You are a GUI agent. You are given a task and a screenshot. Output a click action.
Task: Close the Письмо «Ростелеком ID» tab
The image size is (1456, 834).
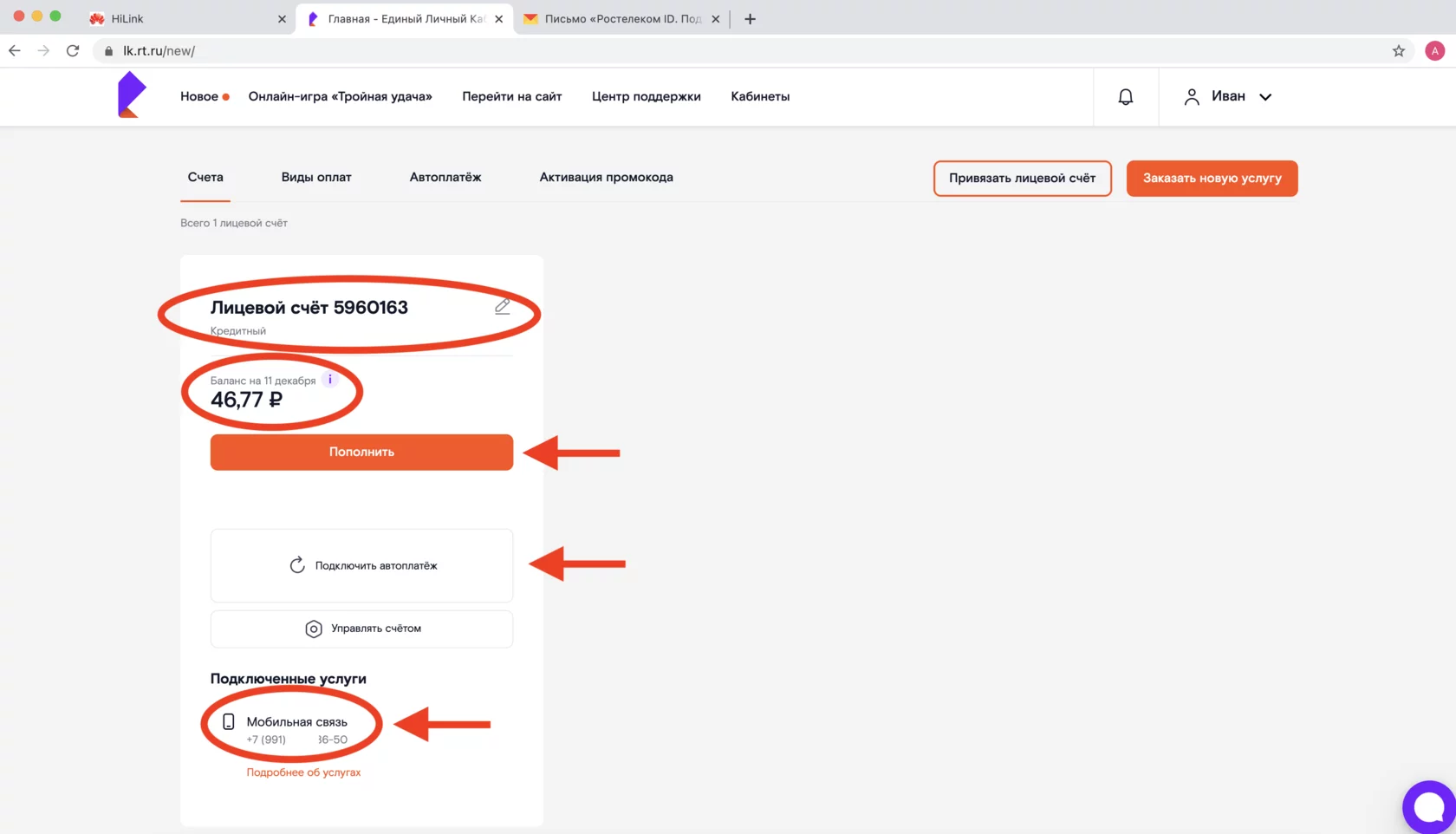click(x=715, y=18)
